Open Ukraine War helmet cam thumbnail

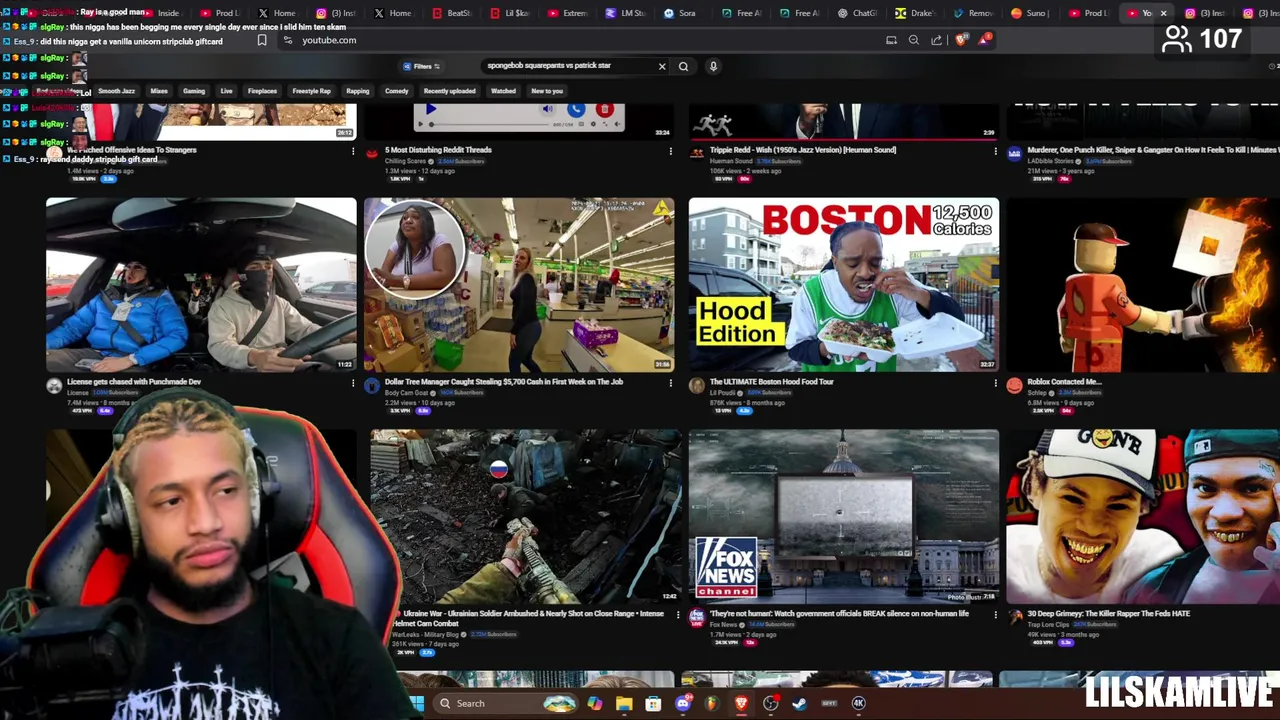[526, 517]
